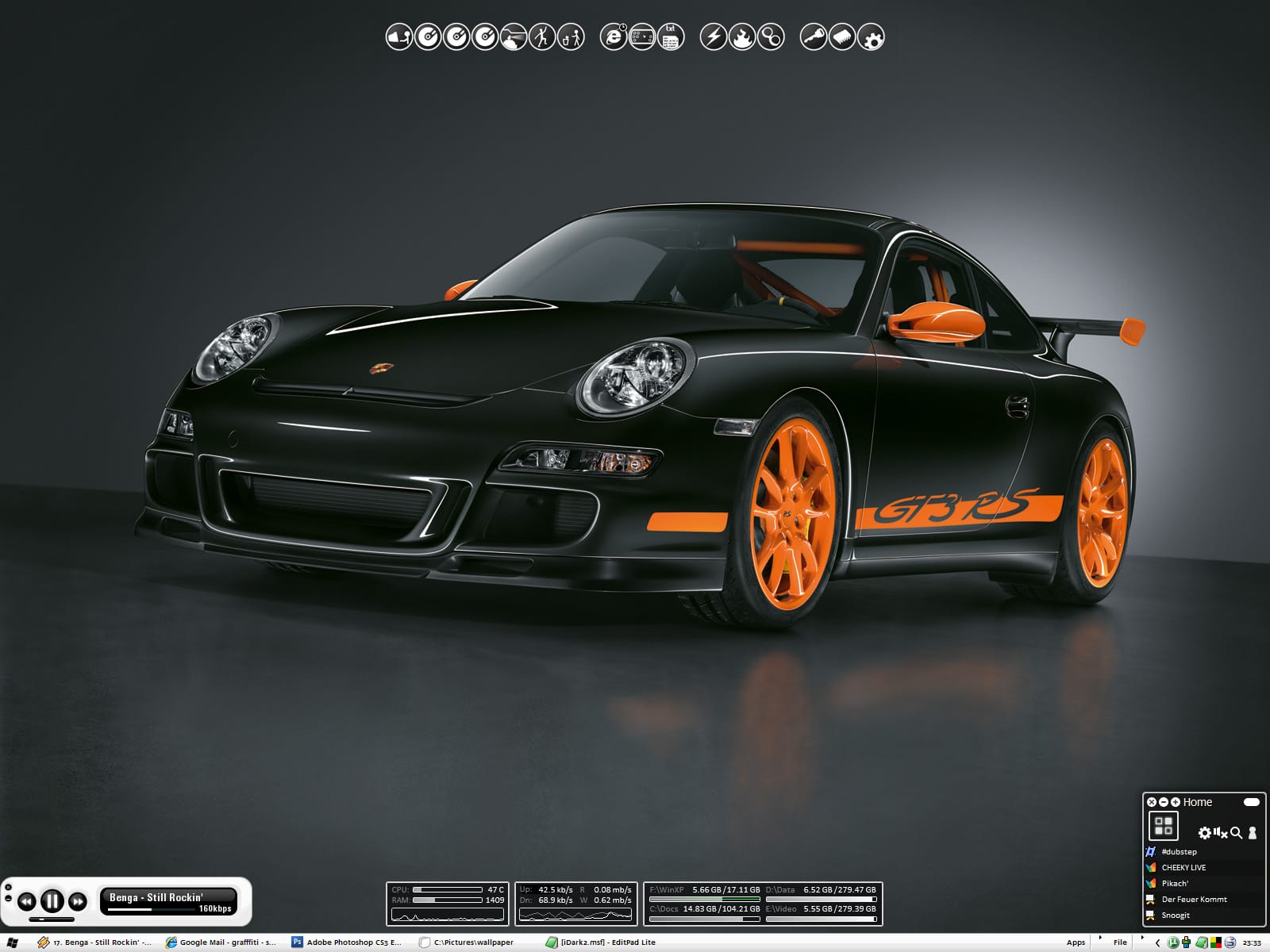The width and height of the screenshot is (1270, 952).
Task: Click the network Up/Dn speed widget
Action: [575, 904]
